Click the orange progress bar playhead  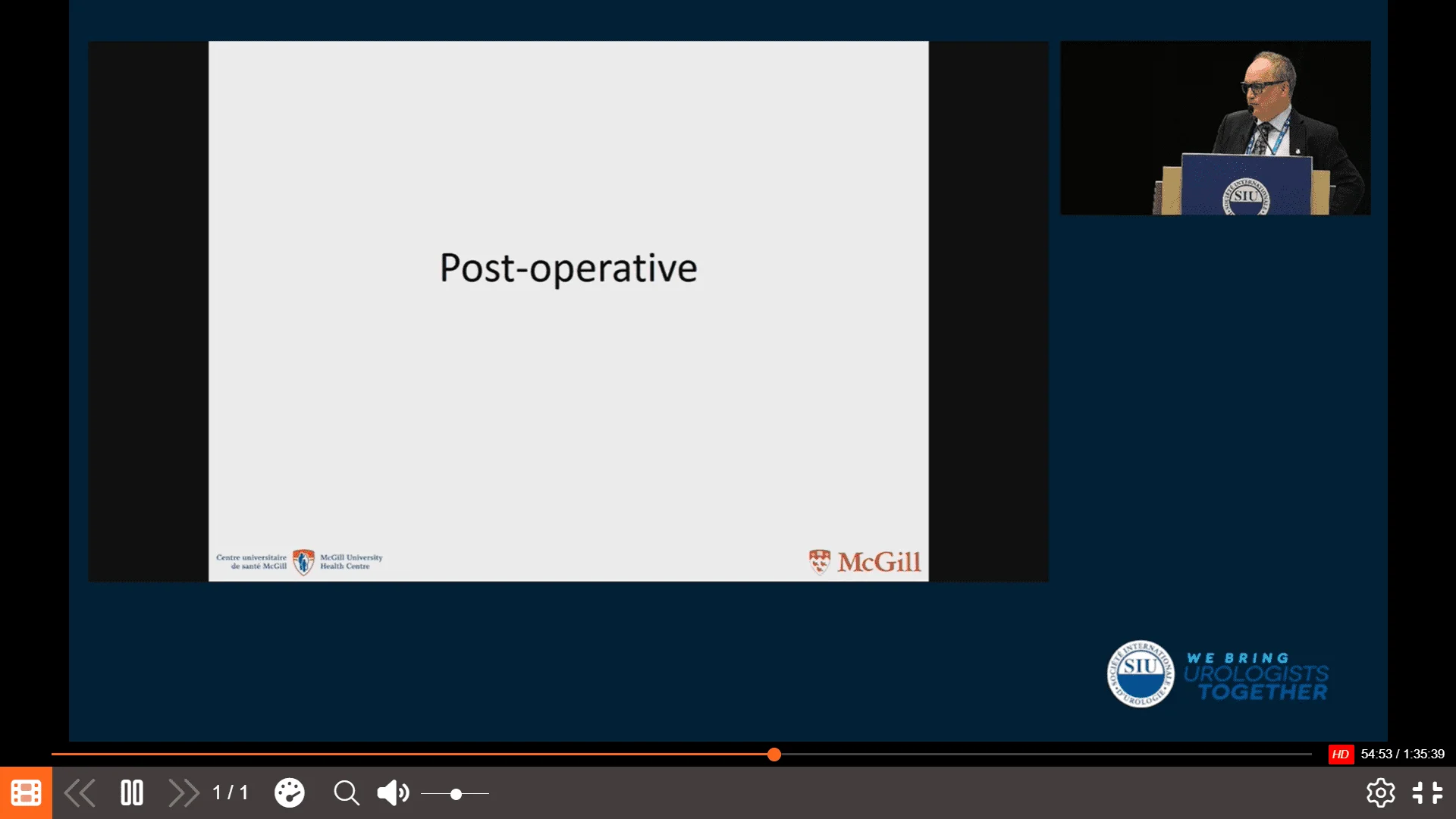tap(773, 755)
